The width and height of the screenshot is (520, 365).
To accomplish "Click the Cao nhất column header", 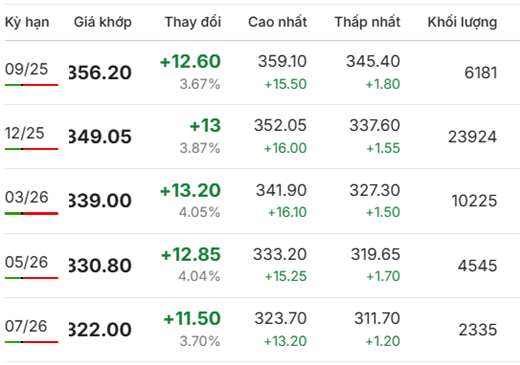I will [x=277, y=22].
